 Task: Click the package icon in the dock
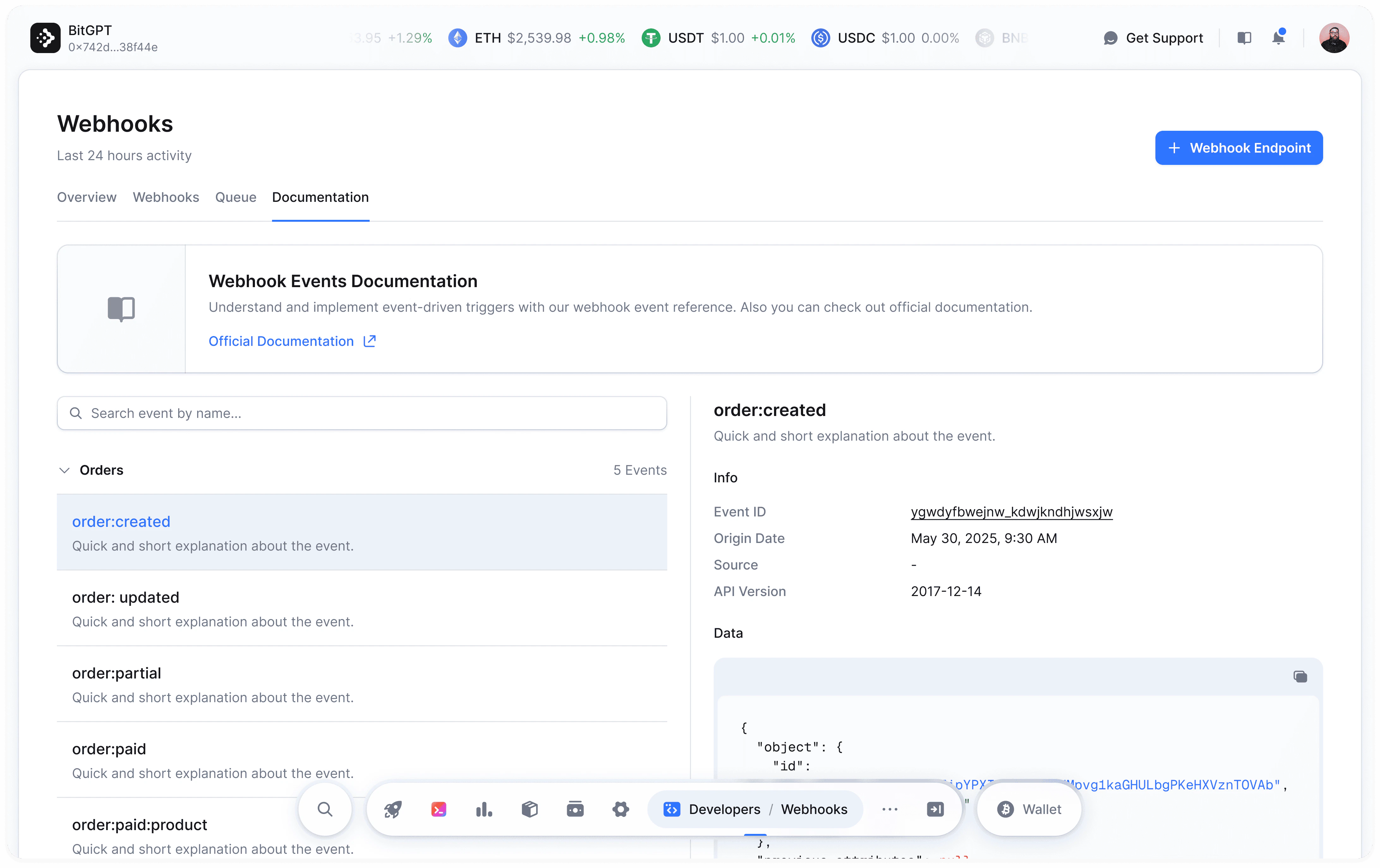[x=530, y=809]
